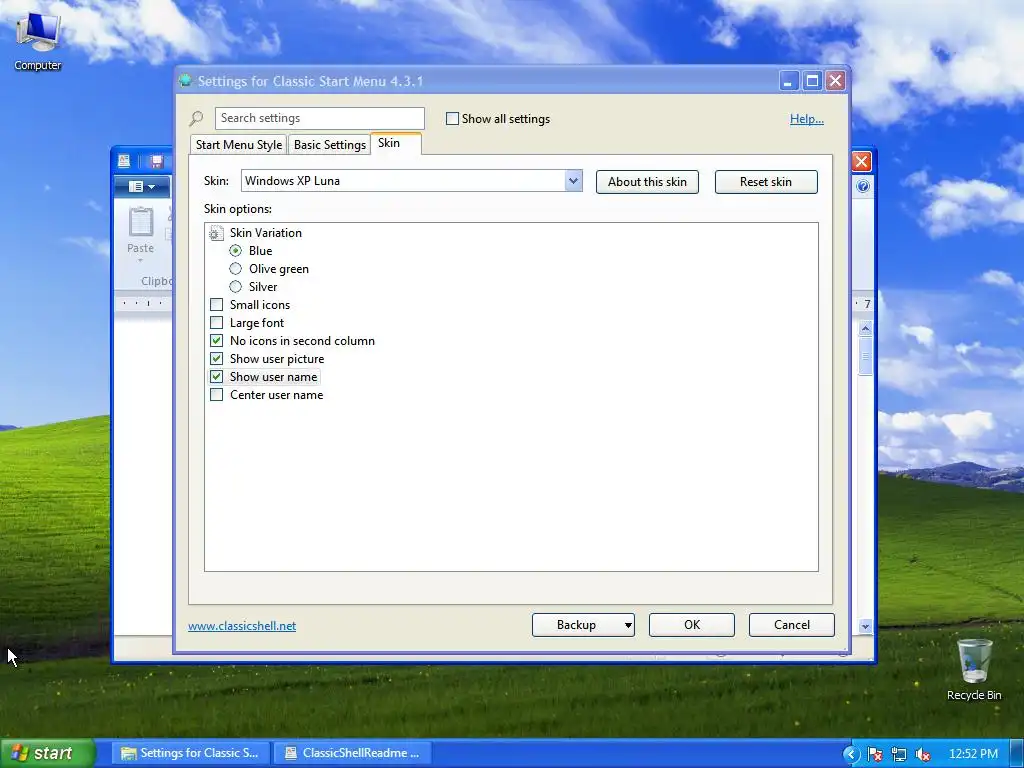Open the Help... link
The image size is (1024, 768).
[x=807, y=119]
